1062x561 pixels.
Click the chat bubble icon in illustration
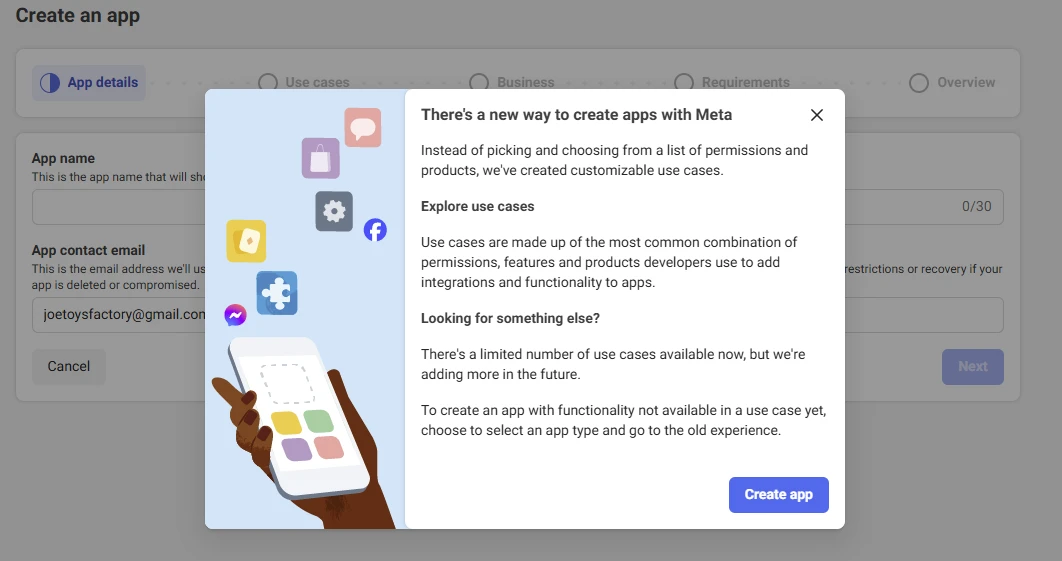click(363, 127)
